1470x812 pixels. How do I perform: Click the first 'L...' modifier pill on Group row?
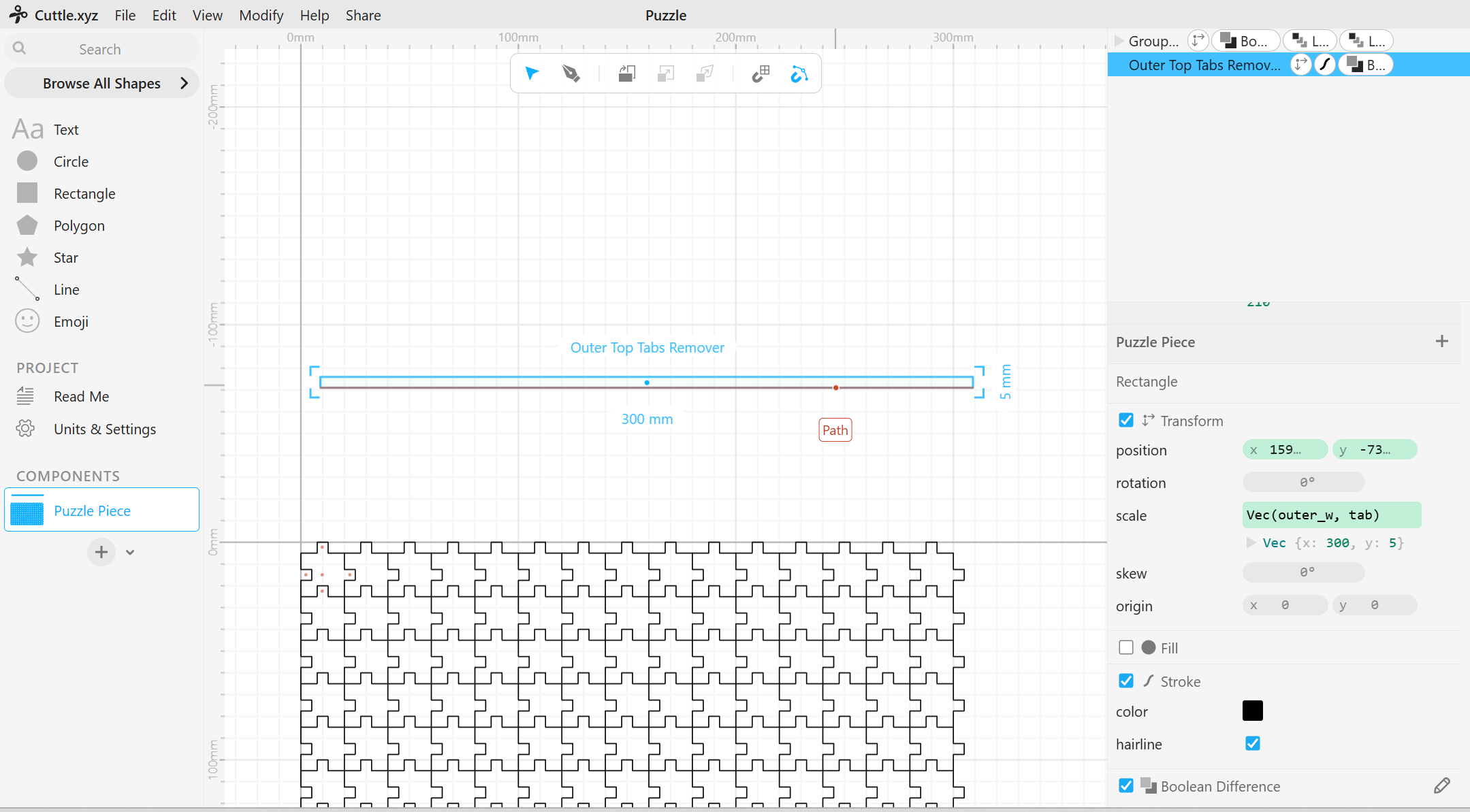[1311, 41]
